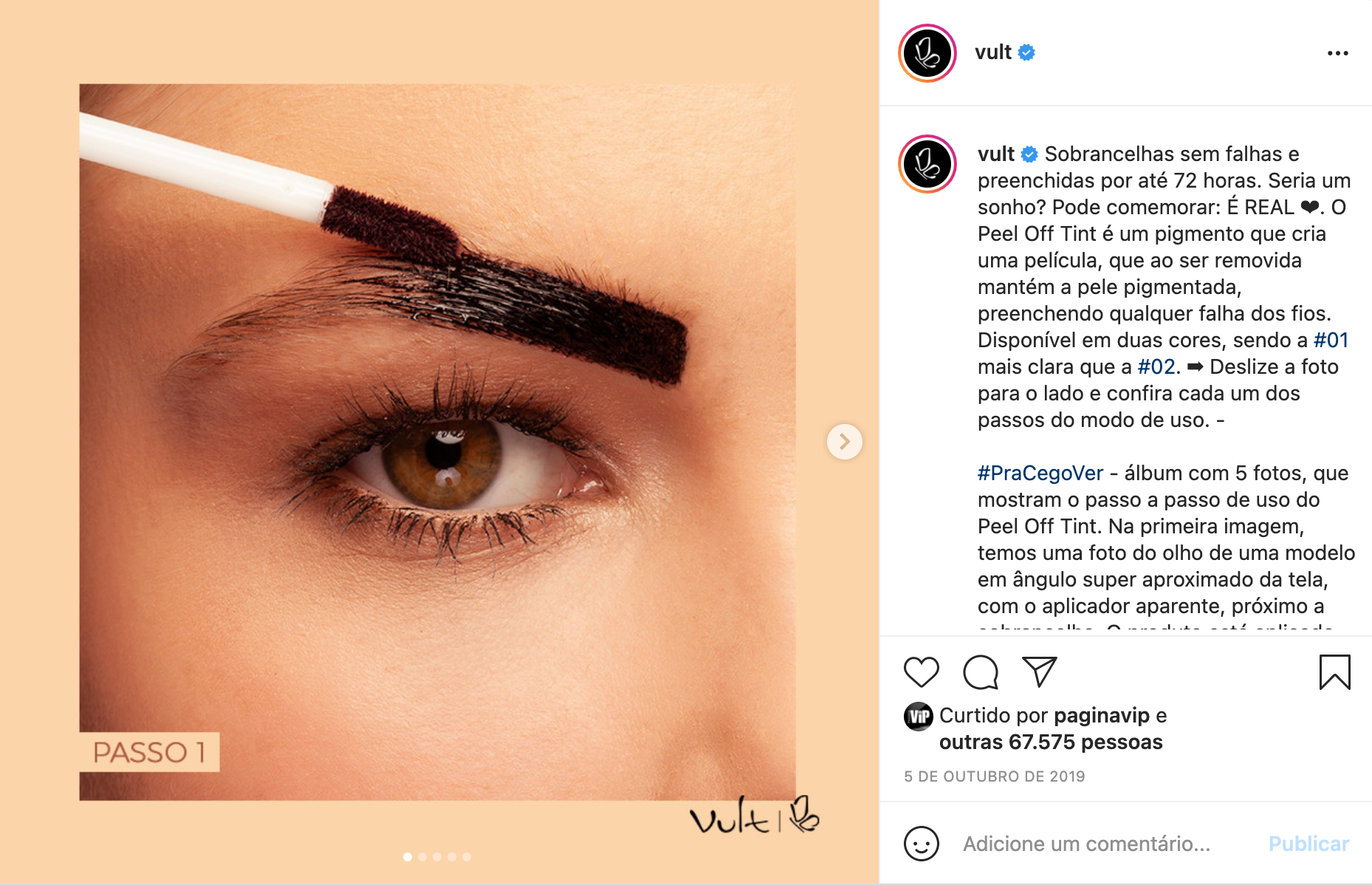Go to the next photo with the arrow
Screen dimensions: 1372x885
[x=845, y=442]
